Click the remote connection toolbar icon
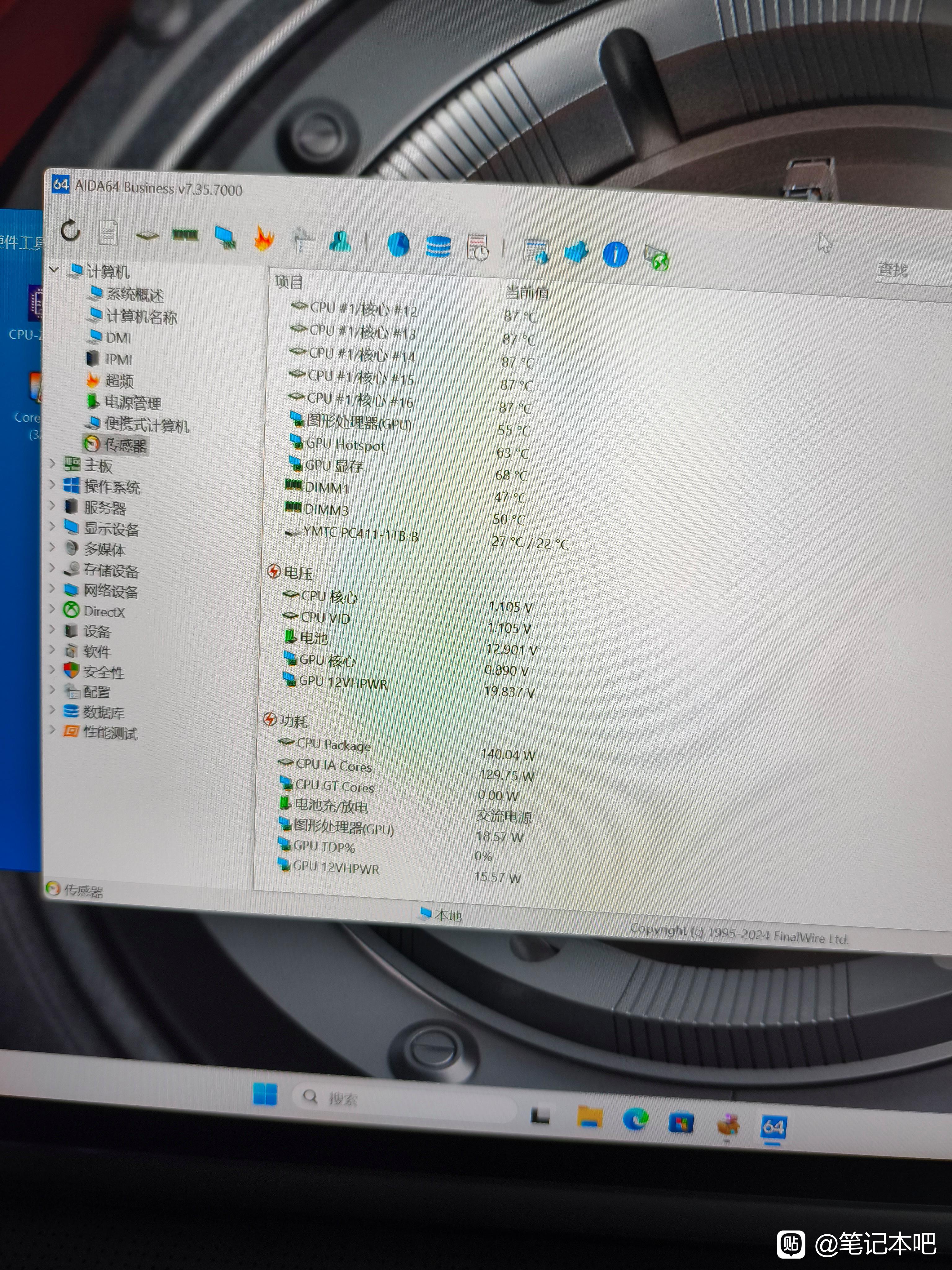 pyautogui.click(x=656, y=257)
